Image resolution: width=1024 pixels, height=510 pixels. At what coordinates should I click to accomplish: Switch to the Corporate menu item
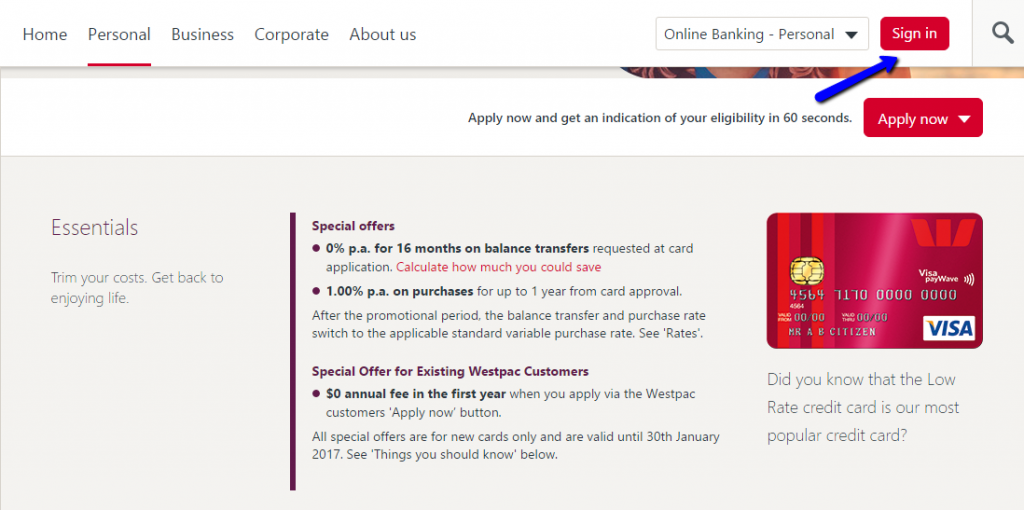point(291,34)
